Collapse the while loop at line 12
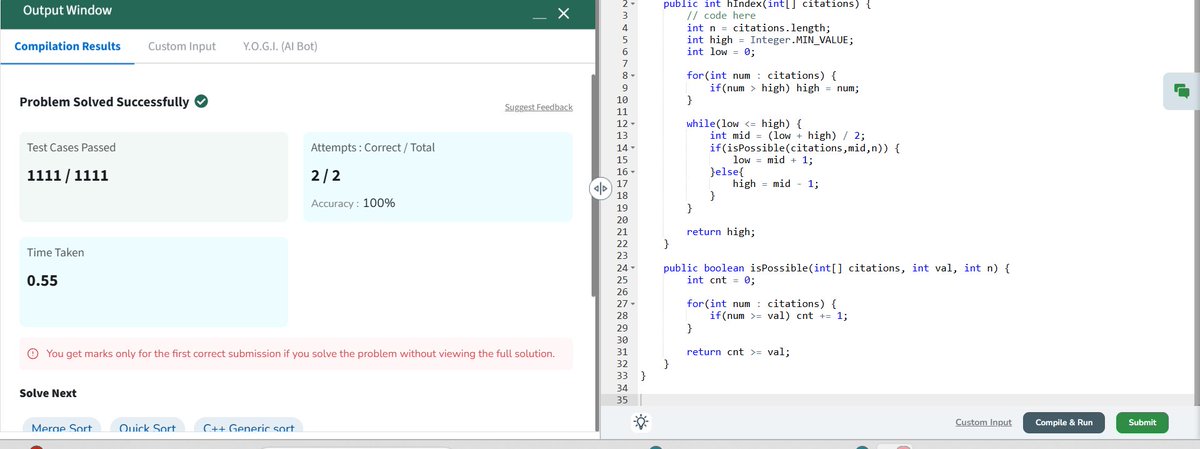Viewport: 1200px width, 449px height. (635, 123)
